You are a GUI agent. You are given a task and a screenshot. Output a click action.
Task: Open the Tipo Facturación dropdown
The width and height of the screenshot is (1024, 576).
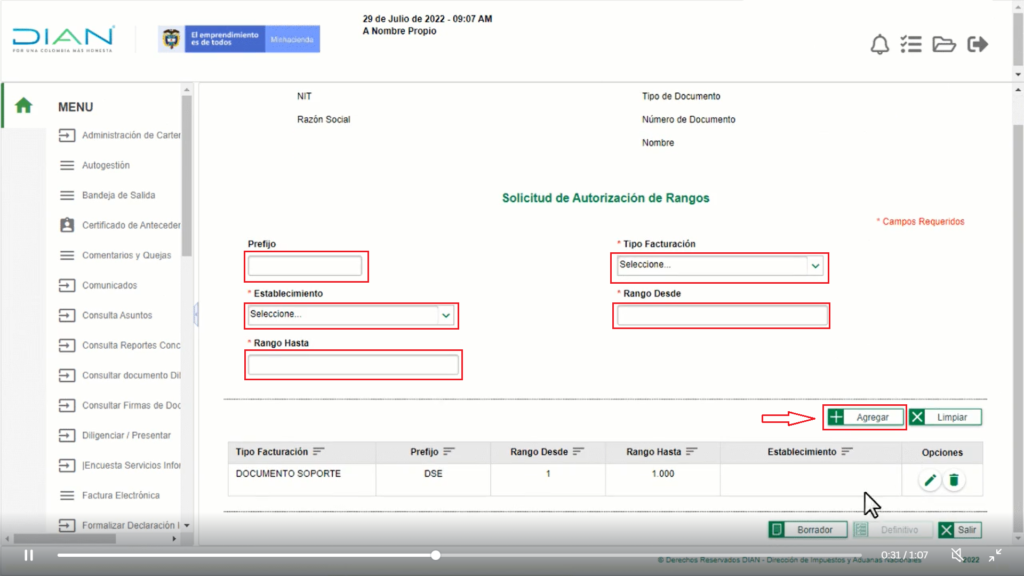coord(720,265)
